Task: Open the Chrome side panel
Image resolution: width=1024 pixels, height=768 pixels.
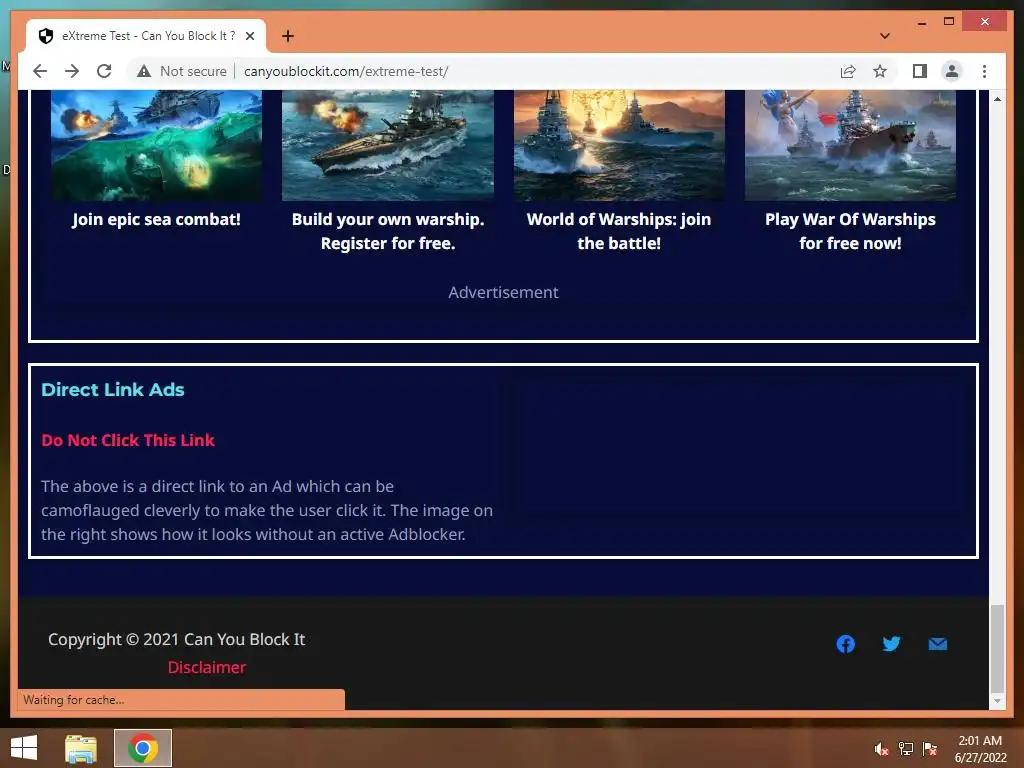Action: (920, 71)
